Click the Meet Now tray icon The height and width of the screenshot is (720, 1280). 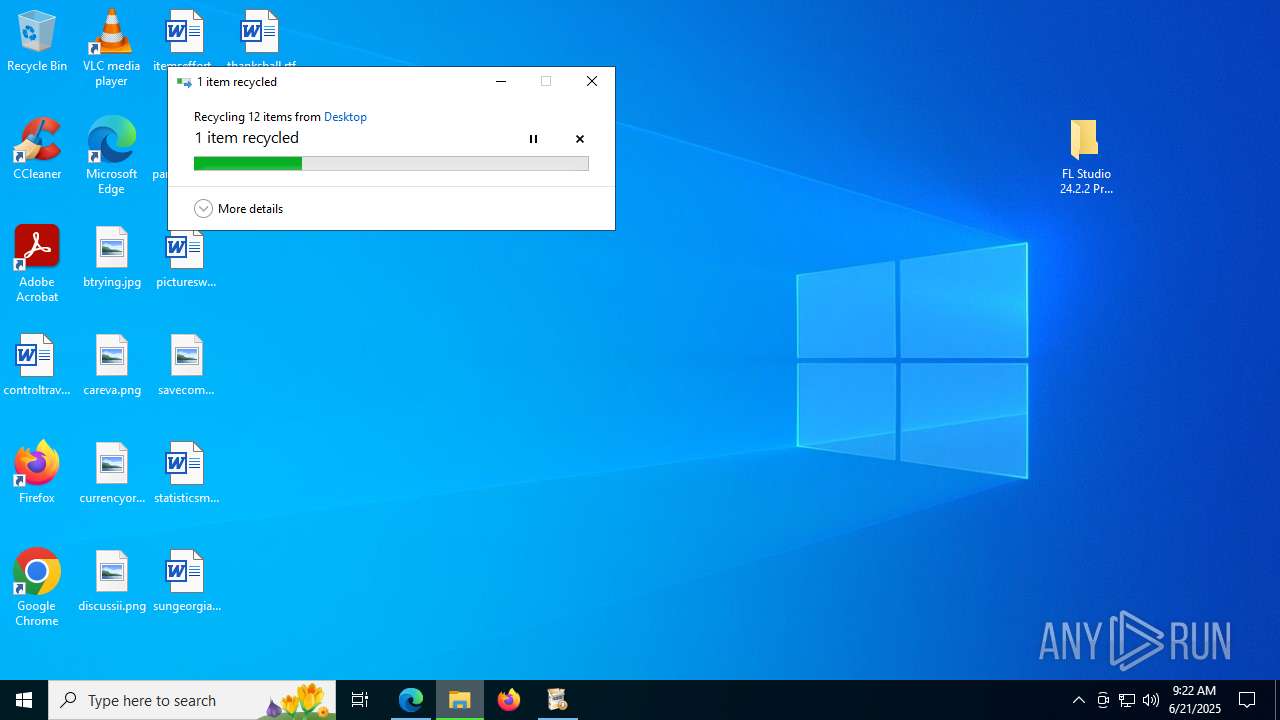[x=1103, y=700]
